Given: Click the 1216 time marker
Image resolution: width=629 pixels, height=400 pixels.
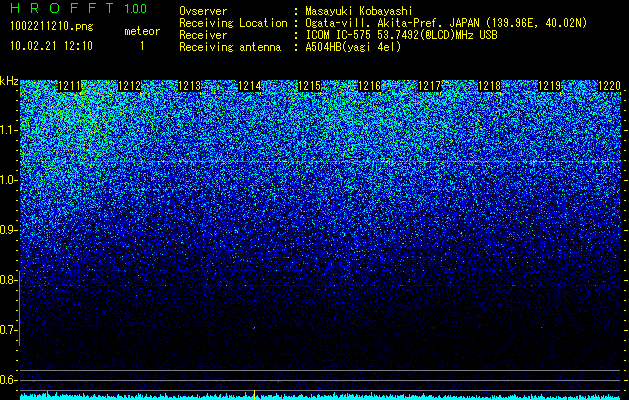Looking at the screenshot, I should tap(369, 86).
